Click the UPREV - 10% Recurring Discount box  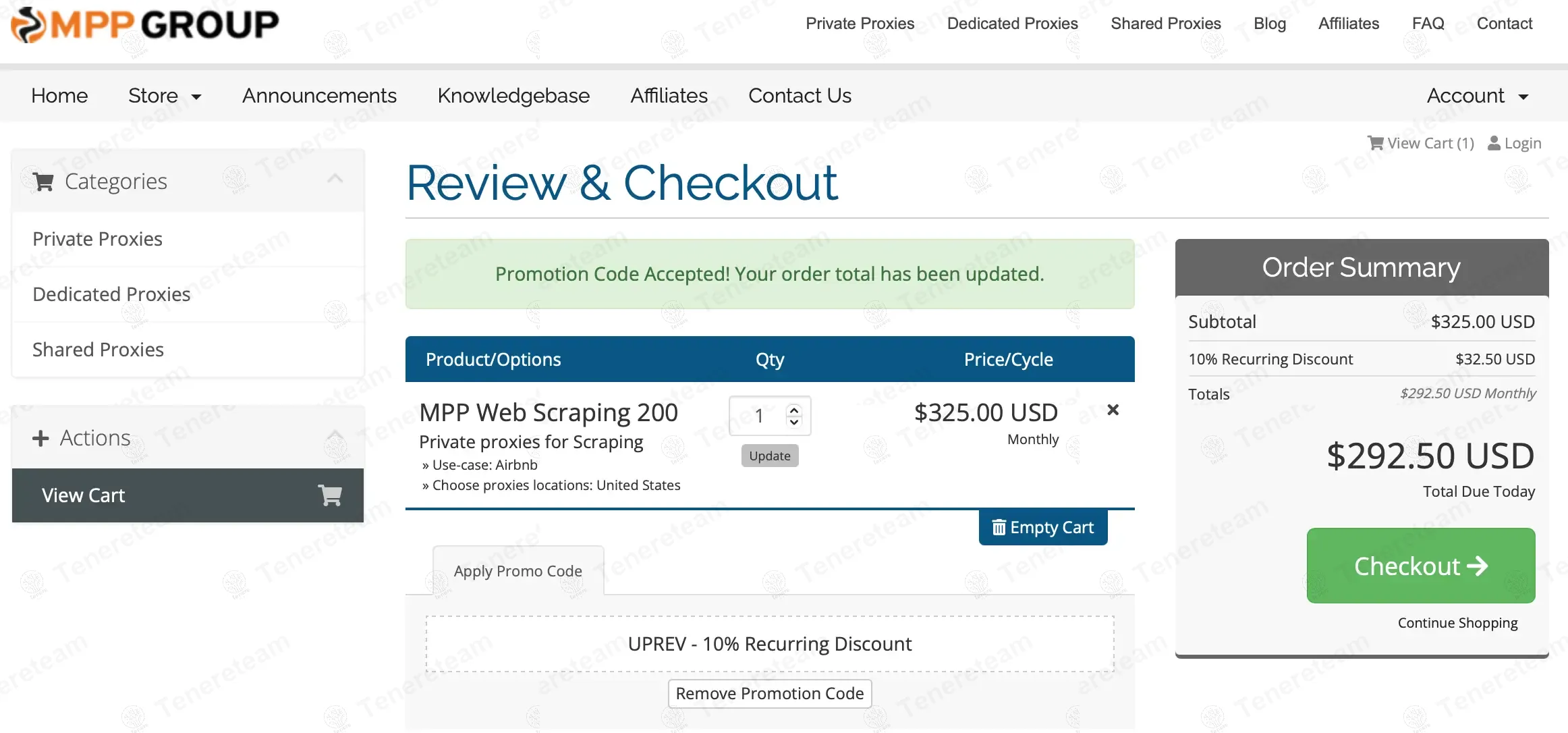(770, 644)
